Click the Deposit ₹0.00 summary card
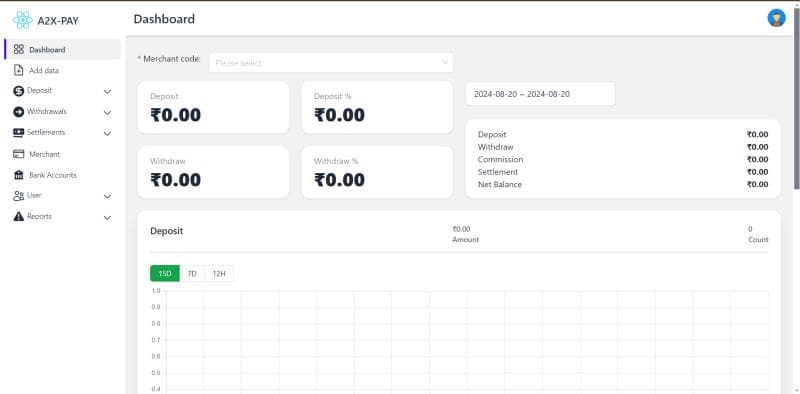Screen dimensions: 800x394 tap(213, 107)
